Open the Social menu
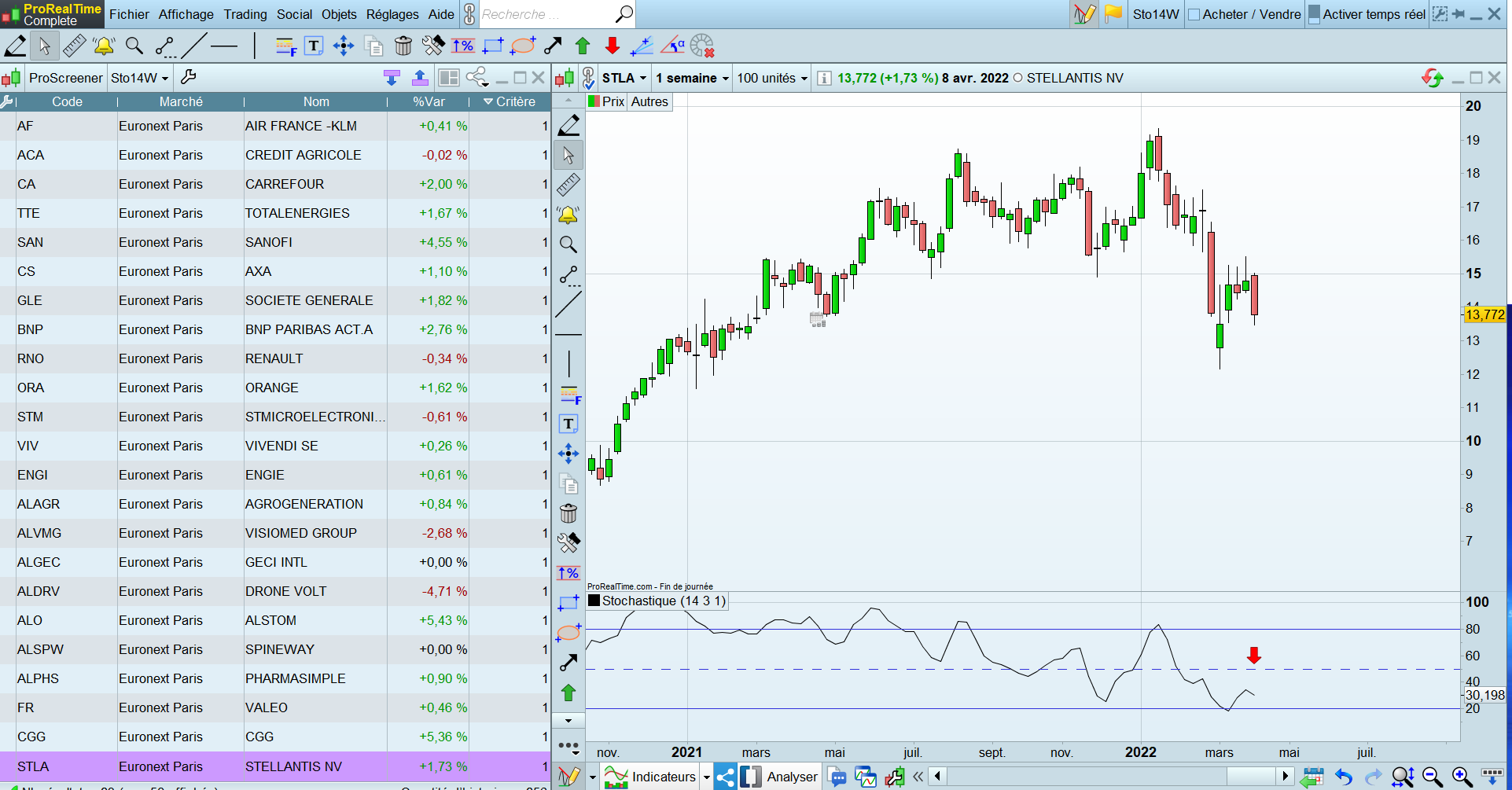The image size is (1512, 790). (x=294, y=14)
